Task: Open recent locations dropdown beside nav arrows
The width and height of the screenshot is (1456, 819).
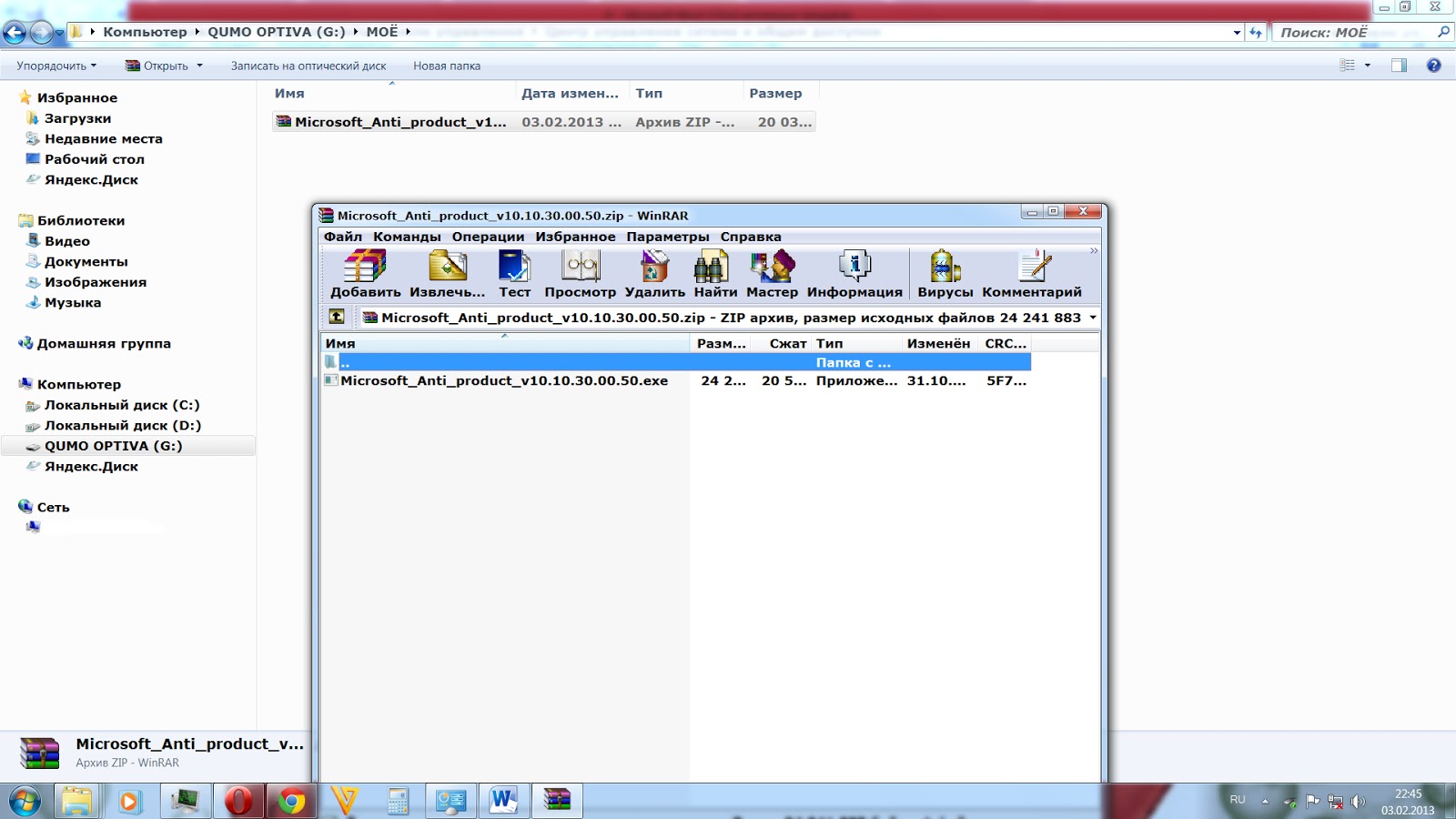Action: [x=59, y=33]
